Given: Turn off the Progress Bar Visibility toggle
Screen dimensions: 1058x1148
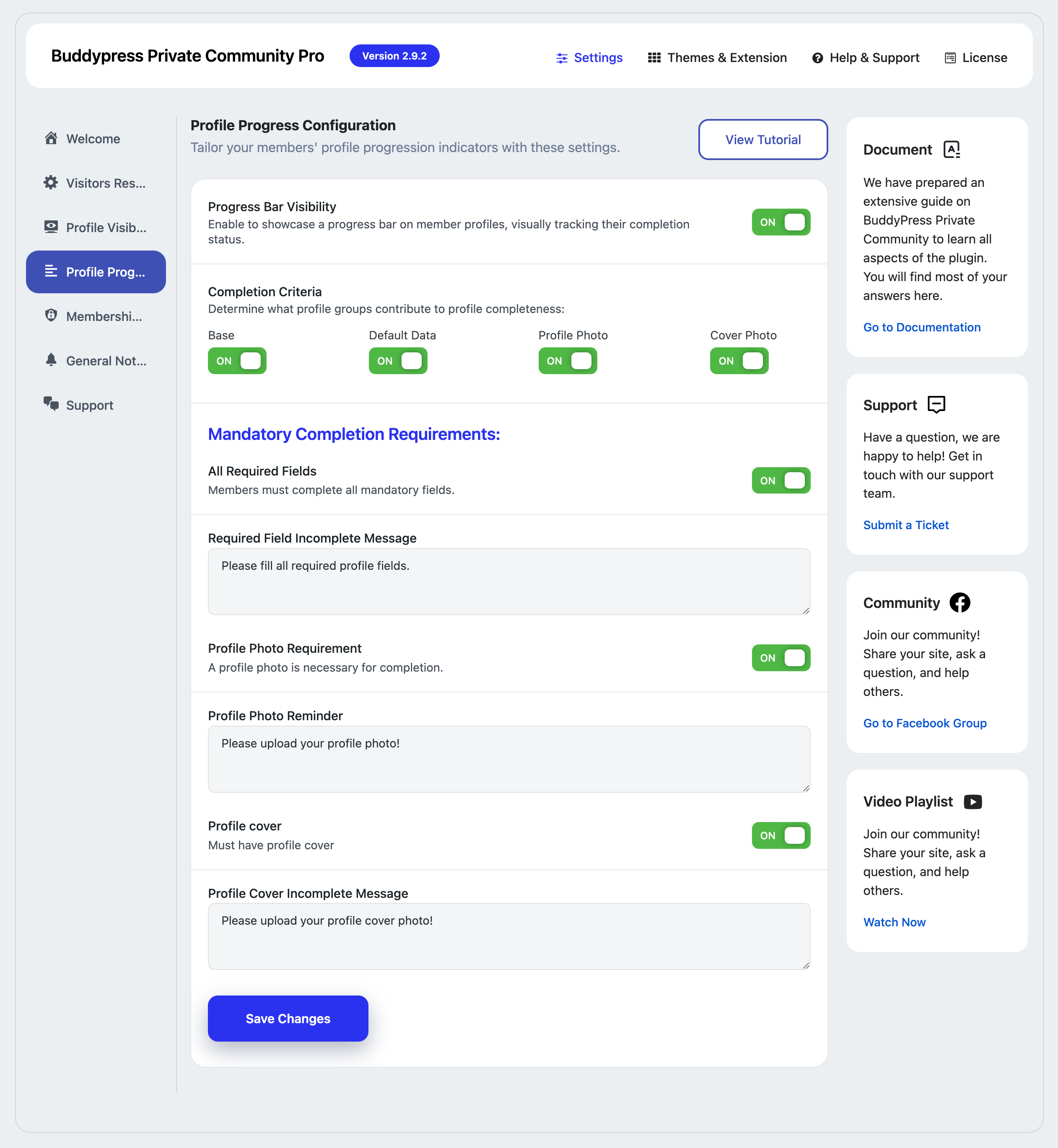Looking at the screenshot, I should pos(781,222).
